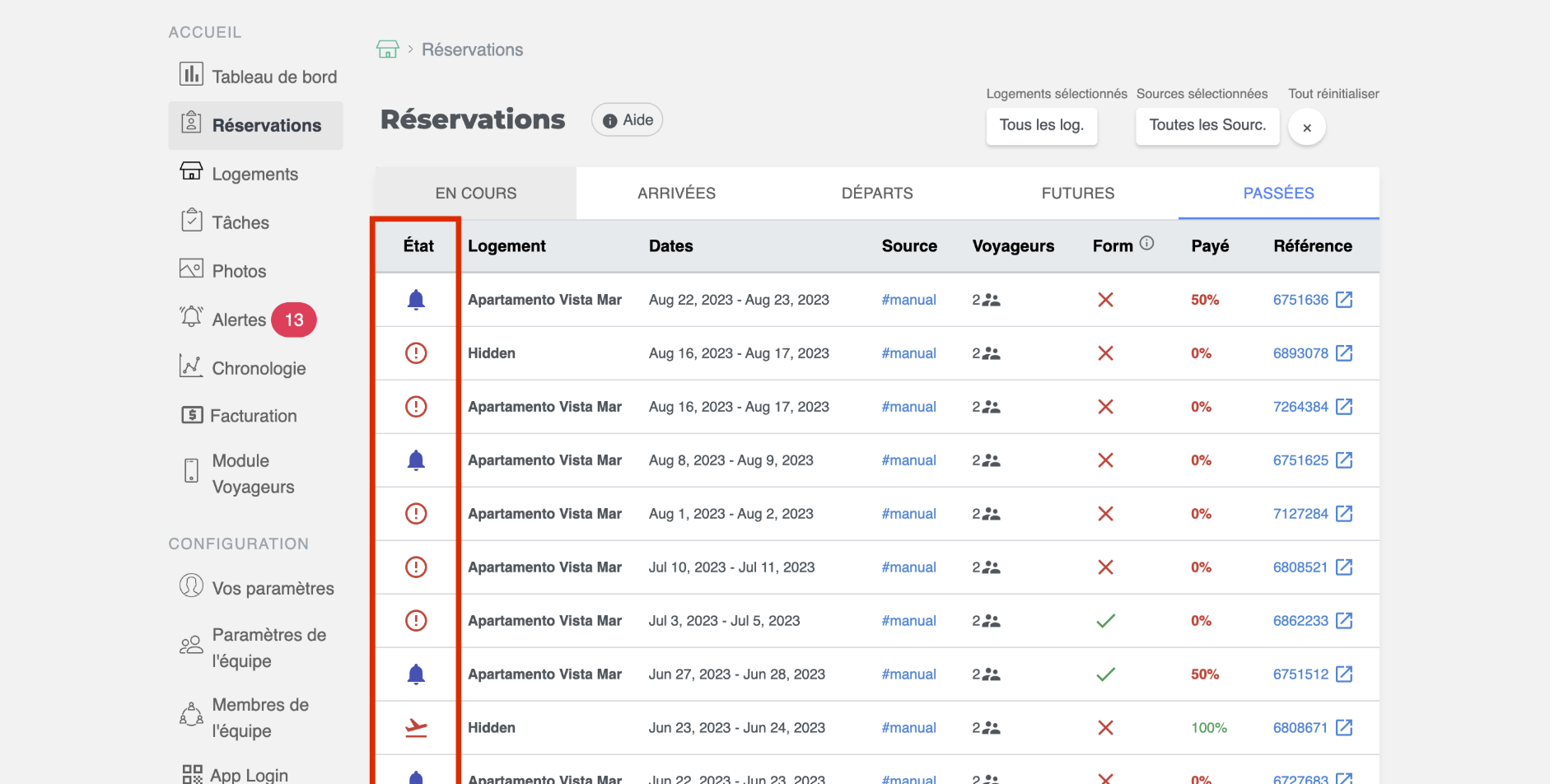Go to Tableau de bord
Screen dimensions: 1550x784
click(273, 77)
